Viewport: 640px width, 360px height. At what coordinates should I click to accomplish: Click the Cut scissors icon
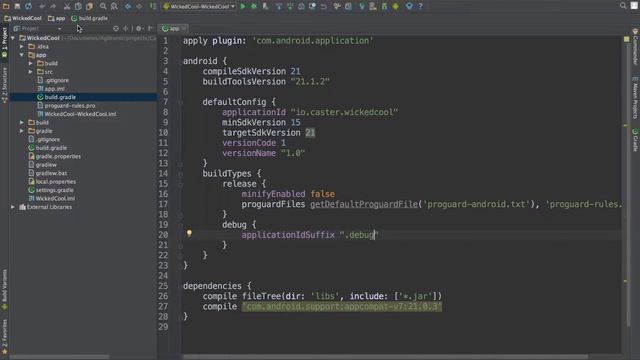(67, 6)
